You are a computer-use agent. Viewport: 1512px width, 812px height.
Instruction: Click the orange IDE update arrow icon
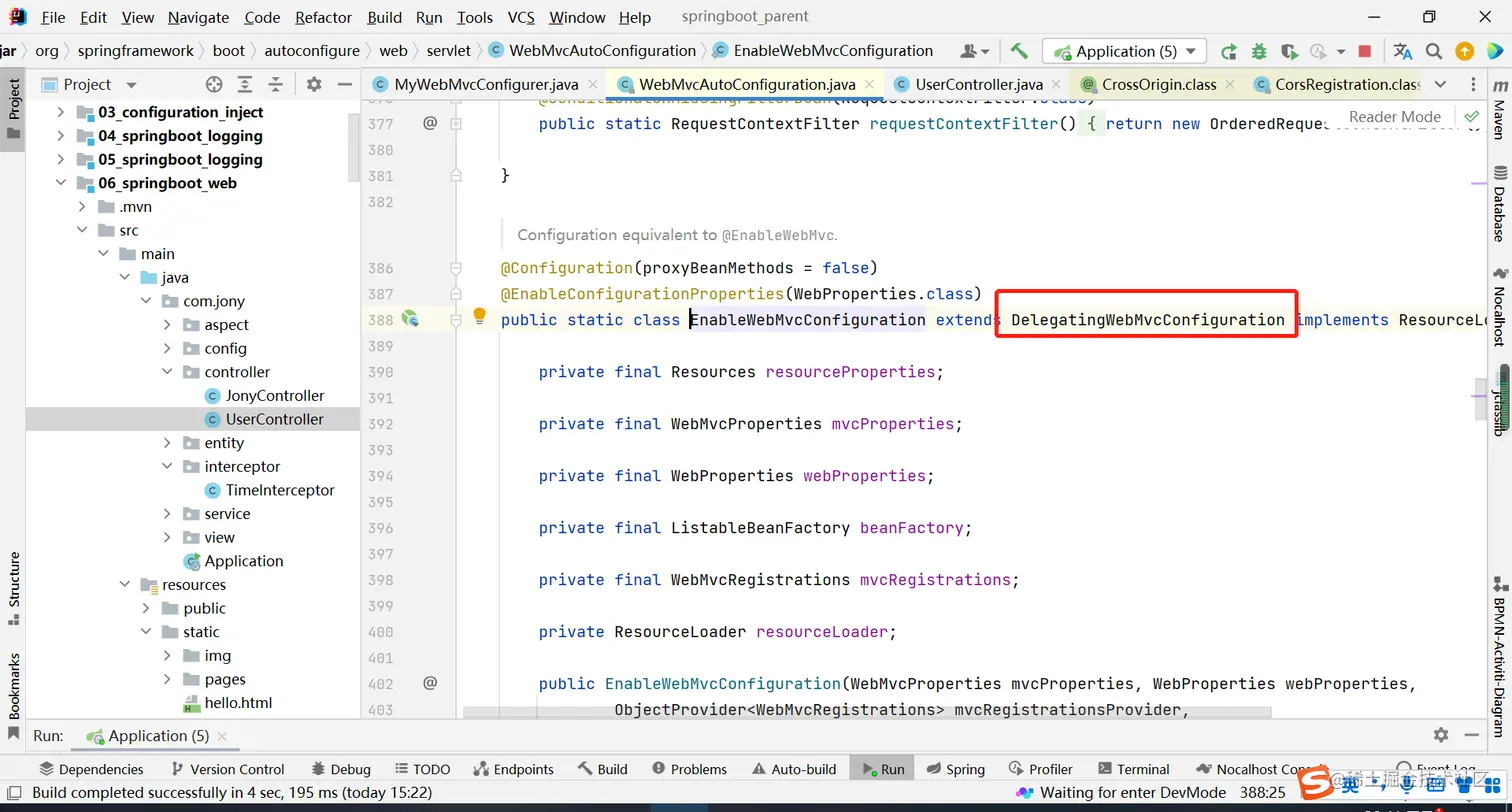point(1464,51)
